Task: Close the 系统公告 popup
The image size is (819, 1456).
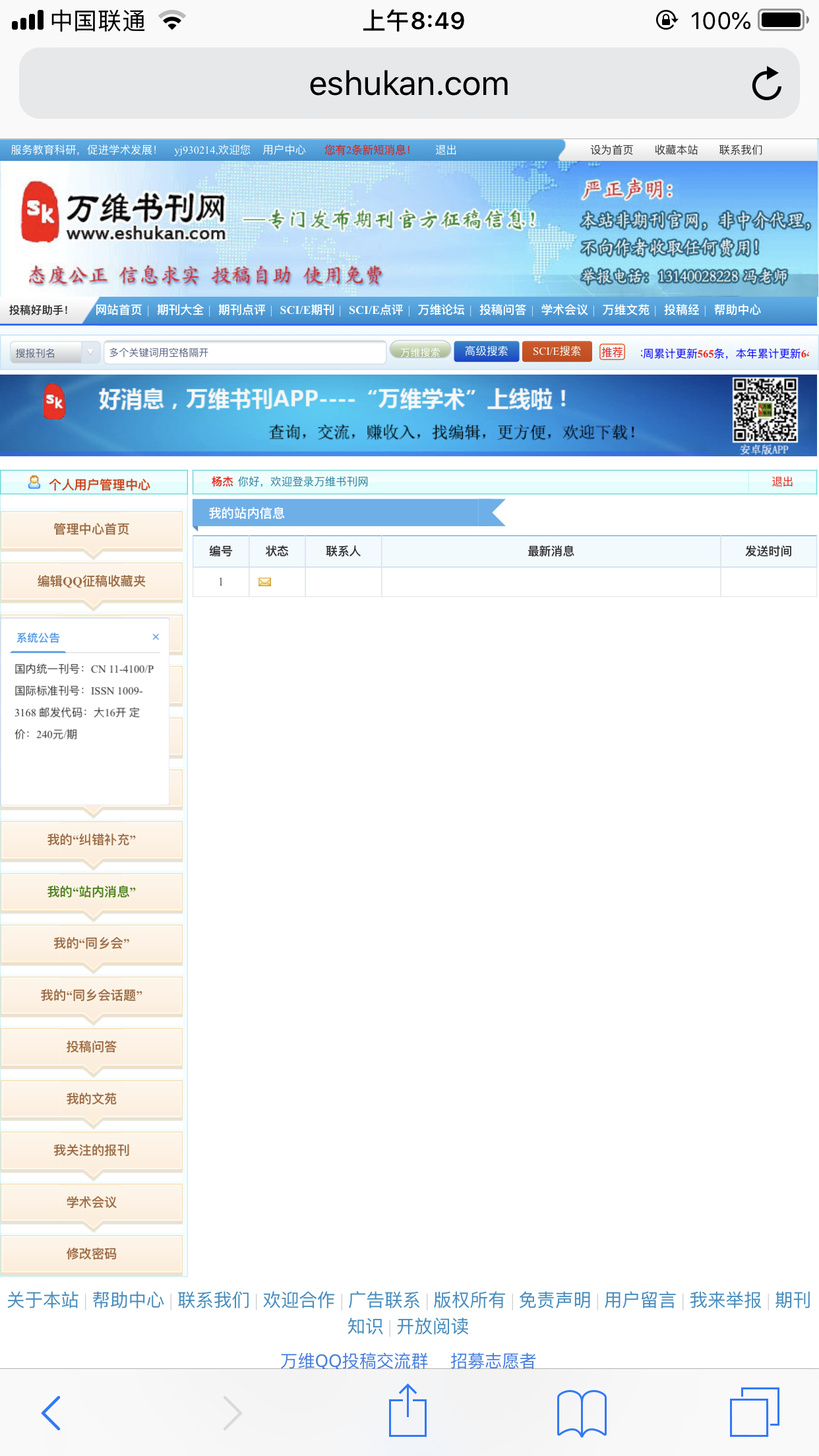Action: click(x=156, y=637)
